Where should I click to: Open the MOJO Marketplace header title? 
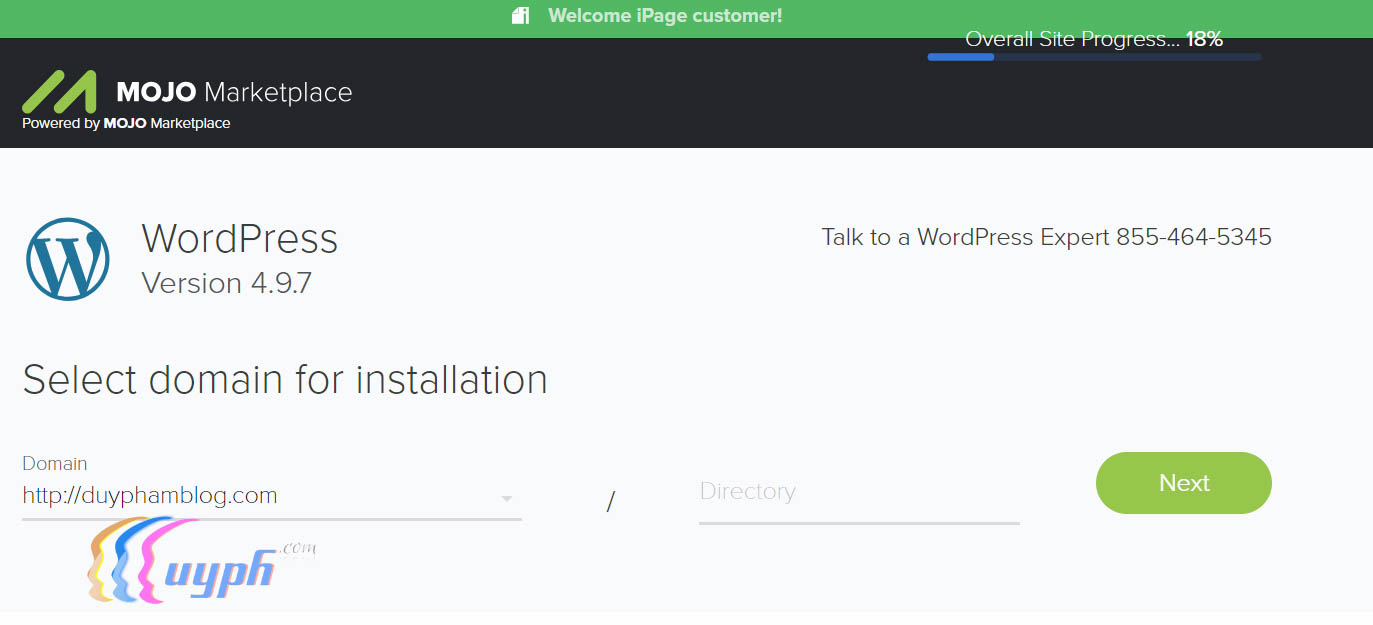click(x=234, y=93)
